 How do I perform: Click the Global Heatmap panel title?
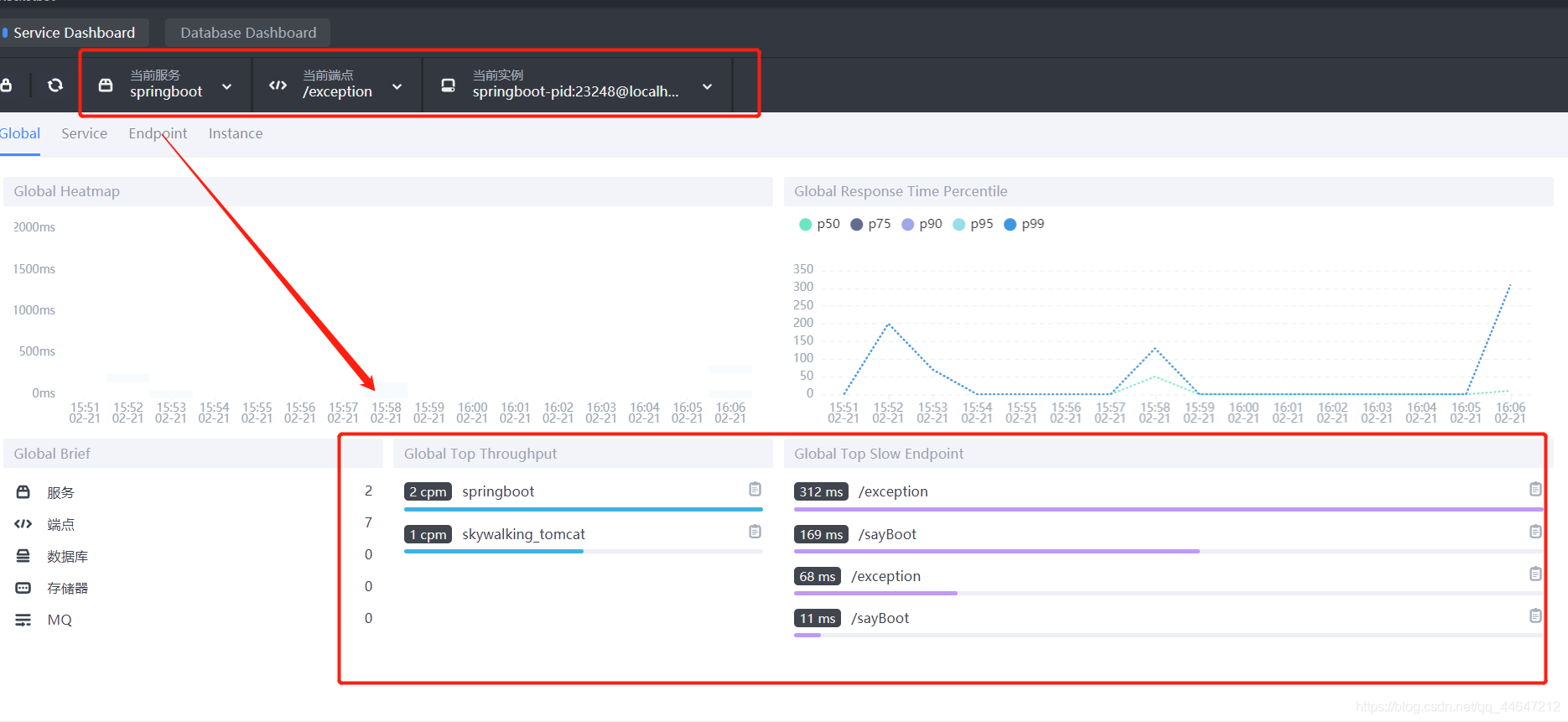click(x=66, y=191)
